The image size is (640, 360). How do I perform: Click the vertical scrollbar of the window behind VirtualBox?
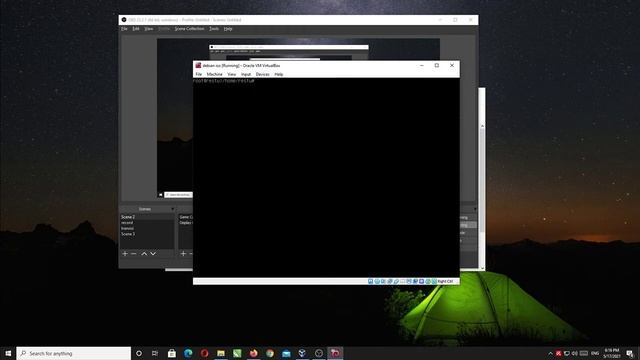pyautogui.click(x=482, y=180)
